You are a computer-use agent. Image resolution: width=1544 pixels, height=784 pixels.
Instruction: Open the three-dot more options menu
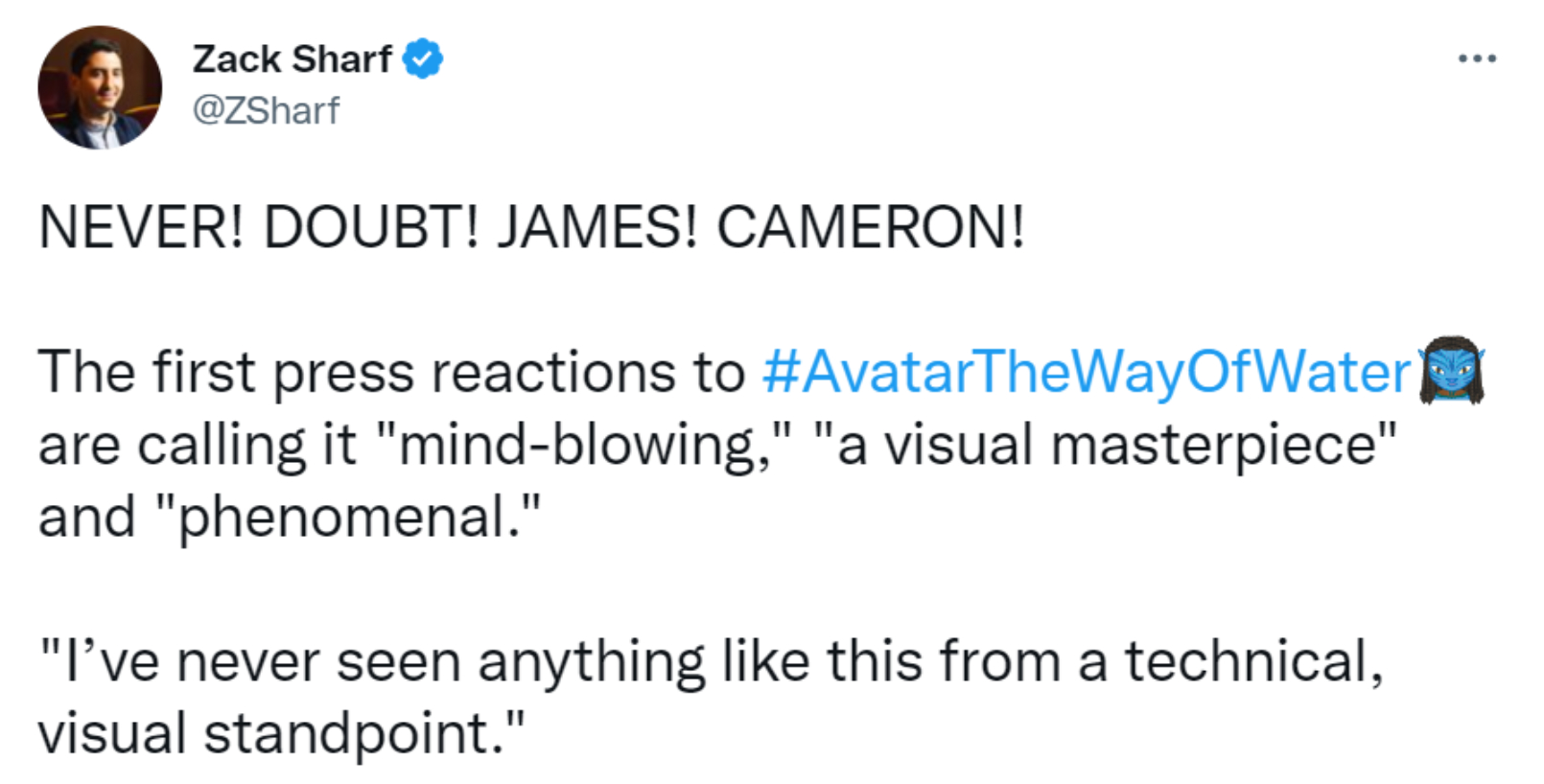click(1477, 59)
